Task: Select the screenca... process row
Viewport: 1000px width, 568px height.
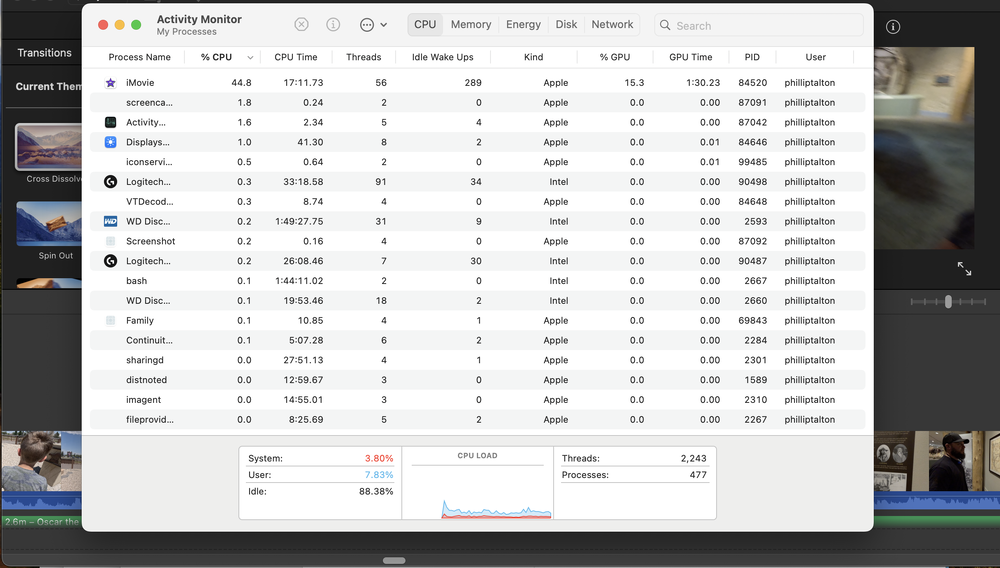Action: (477, 103)
